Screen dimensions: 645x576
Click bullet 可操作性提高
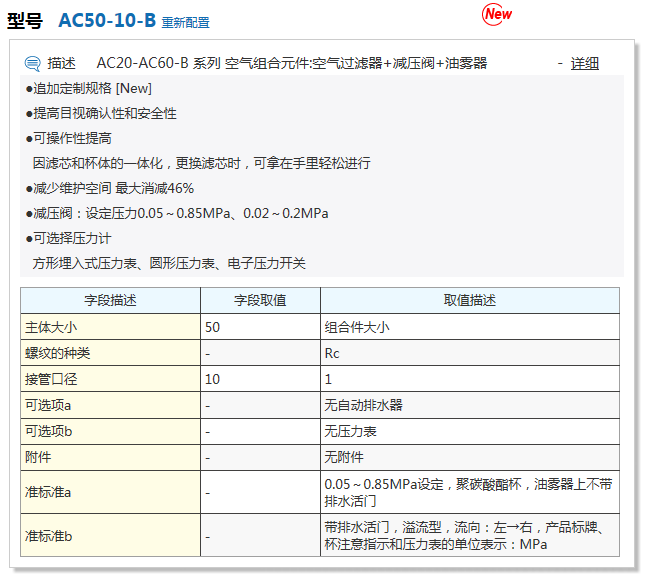(68, 139)
